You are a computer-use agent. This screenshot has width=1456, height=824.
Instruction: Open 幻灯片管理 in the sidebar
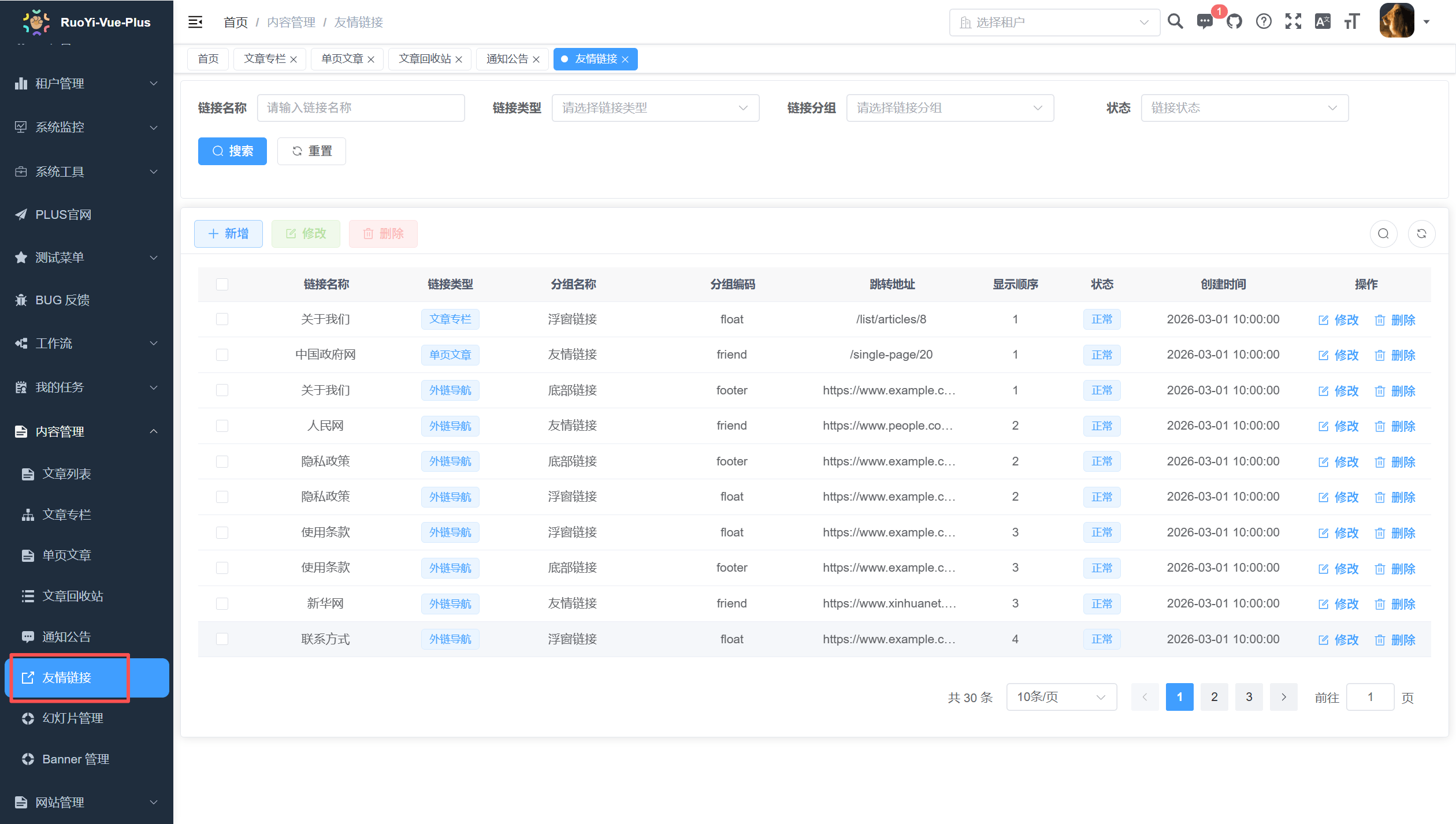73,718
